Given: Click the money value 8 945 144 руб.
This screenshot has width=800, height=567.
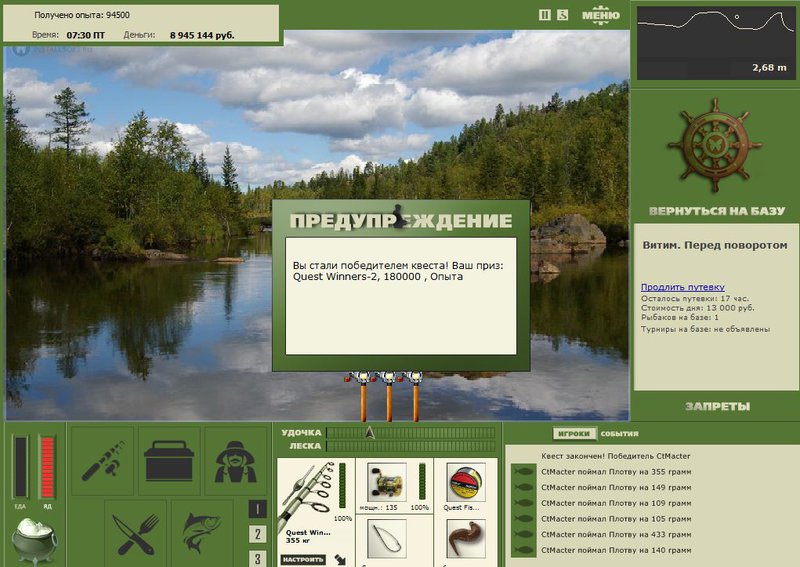Looking at the screenshot, I should pos(202,35).
